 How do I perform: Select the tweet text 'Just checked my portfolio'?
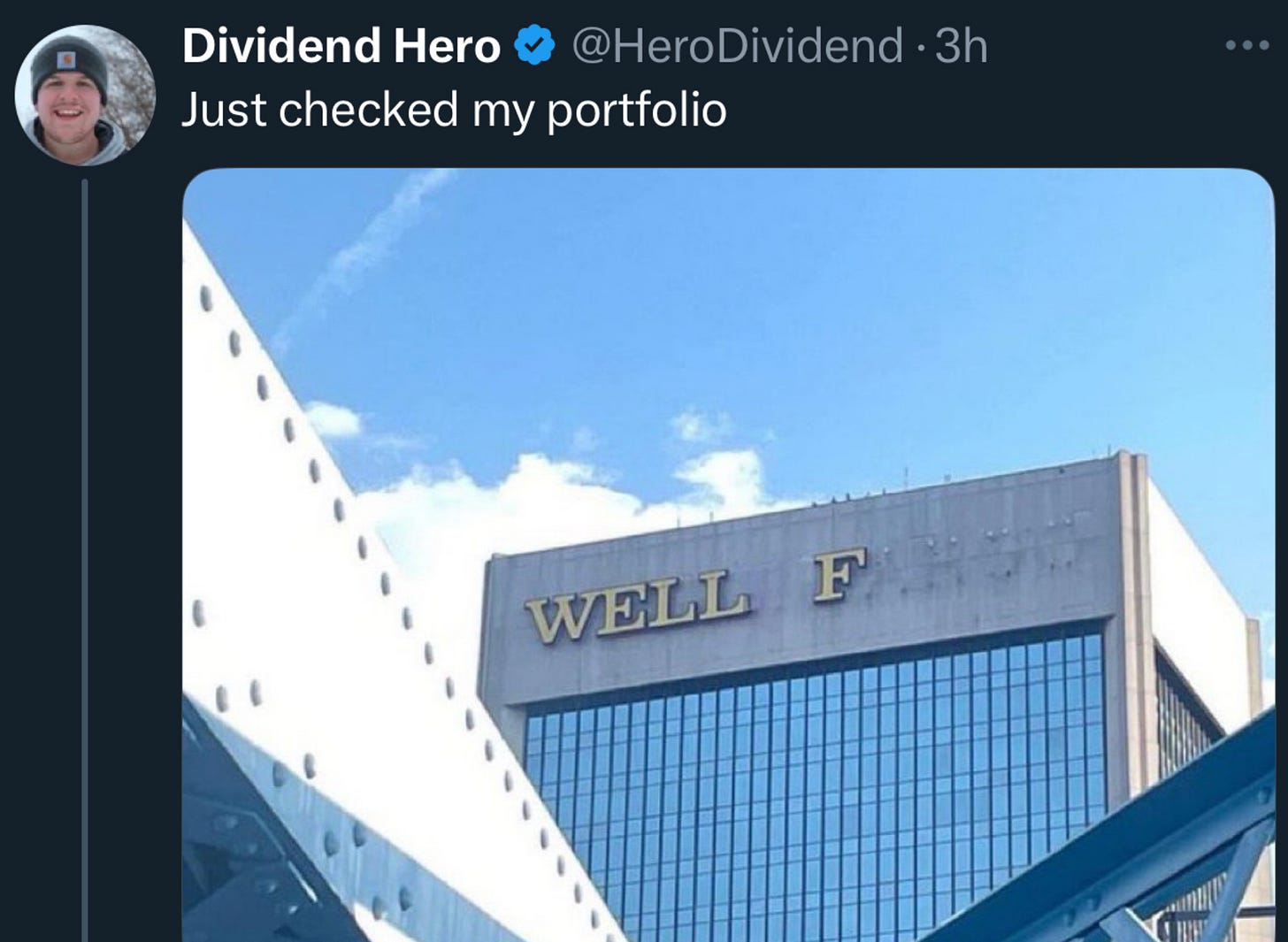[x=454, y=111]
